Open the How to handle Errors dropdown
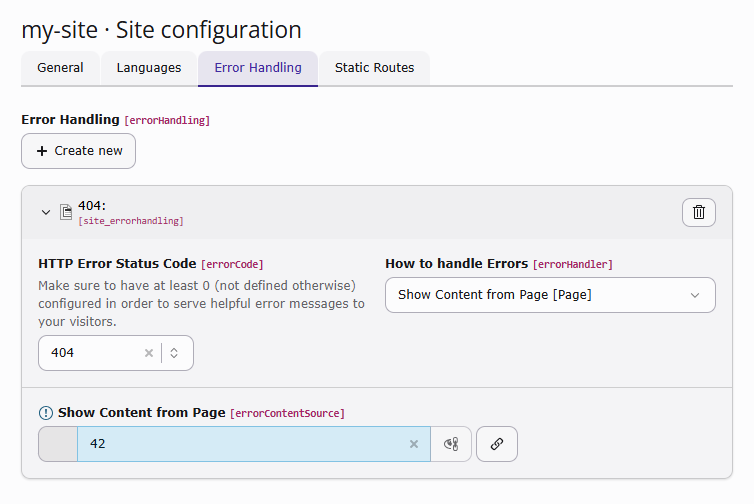 click(550, 295)
